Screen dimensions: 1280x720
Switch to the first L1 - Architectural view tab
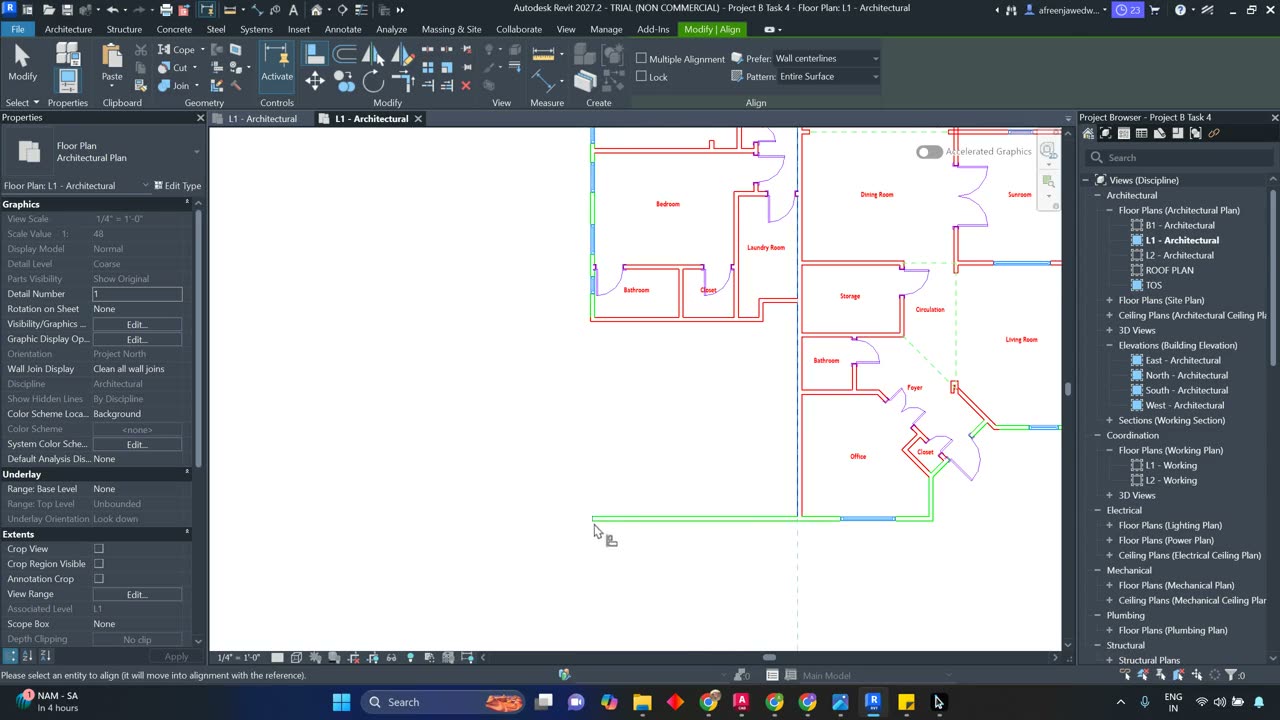pyautogui.click(x=262, y=119)
